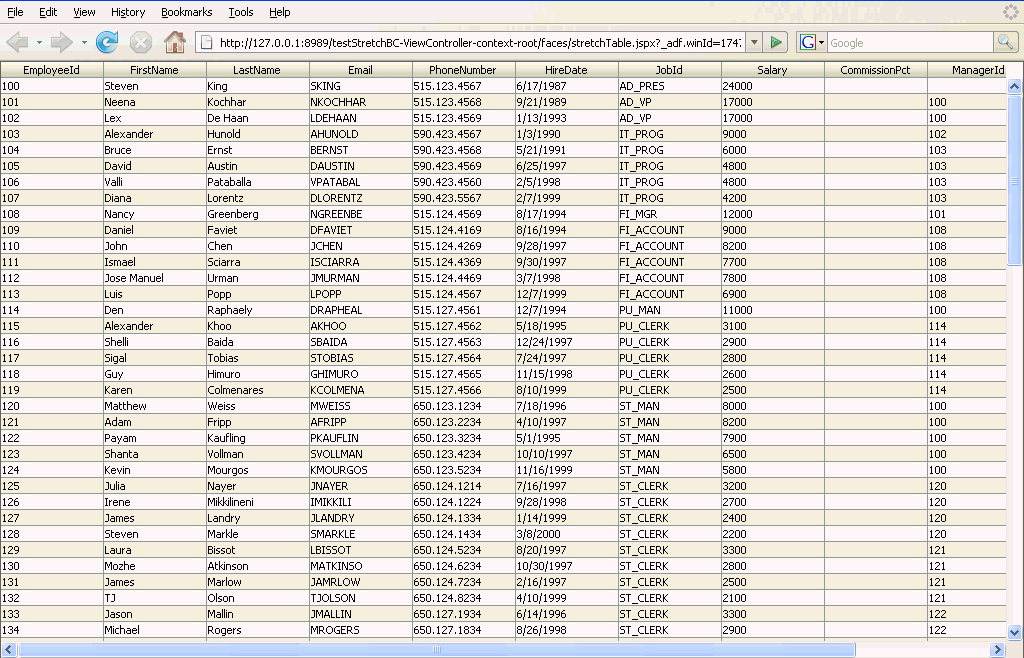Open the URL history dropdown
Screen dimensions: 1024x658
click(754, 42)
